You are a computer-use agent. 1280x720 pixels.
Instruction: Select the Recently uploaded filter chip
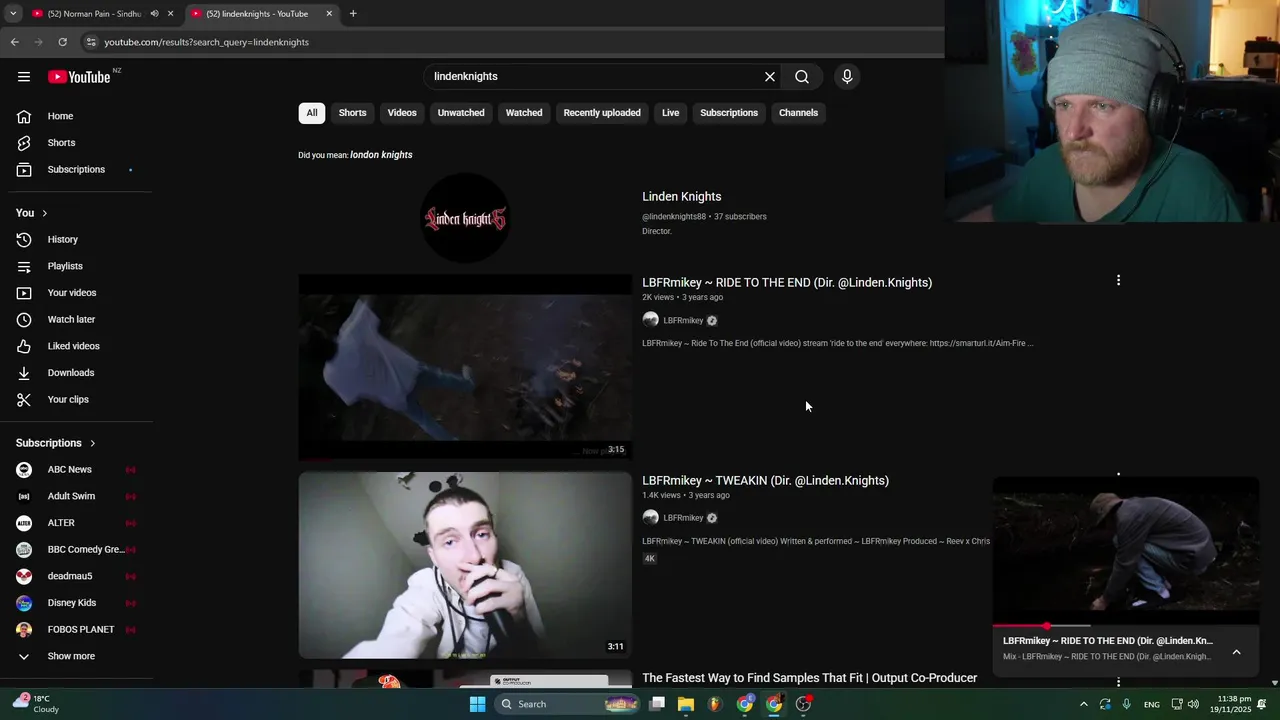coord(602,113)
